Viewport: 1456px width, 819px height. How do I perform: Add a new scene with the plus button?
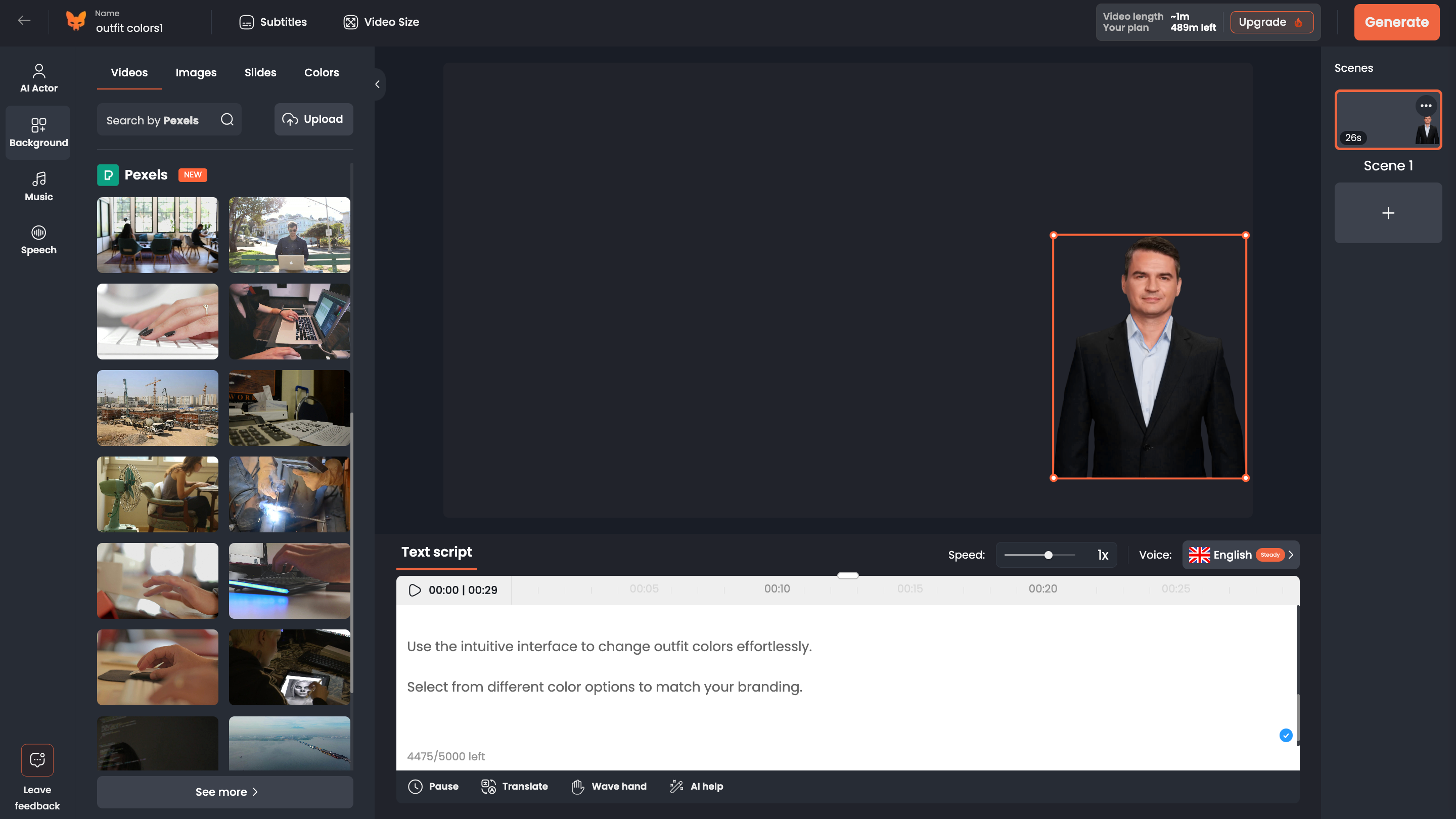(x=1388, y=212)
